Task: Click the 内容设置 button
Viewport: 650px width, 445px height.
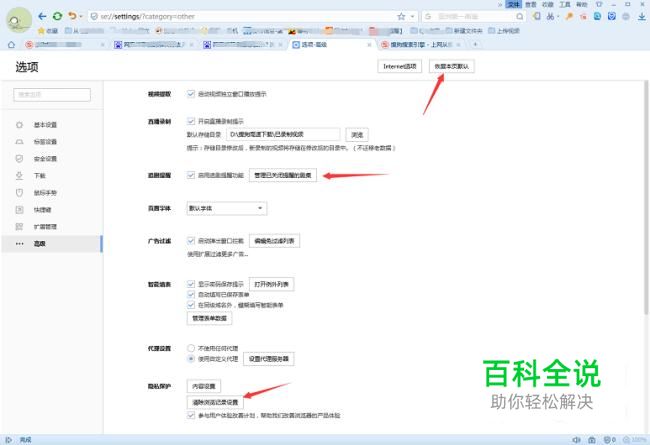Action: [x=204, y=386]
